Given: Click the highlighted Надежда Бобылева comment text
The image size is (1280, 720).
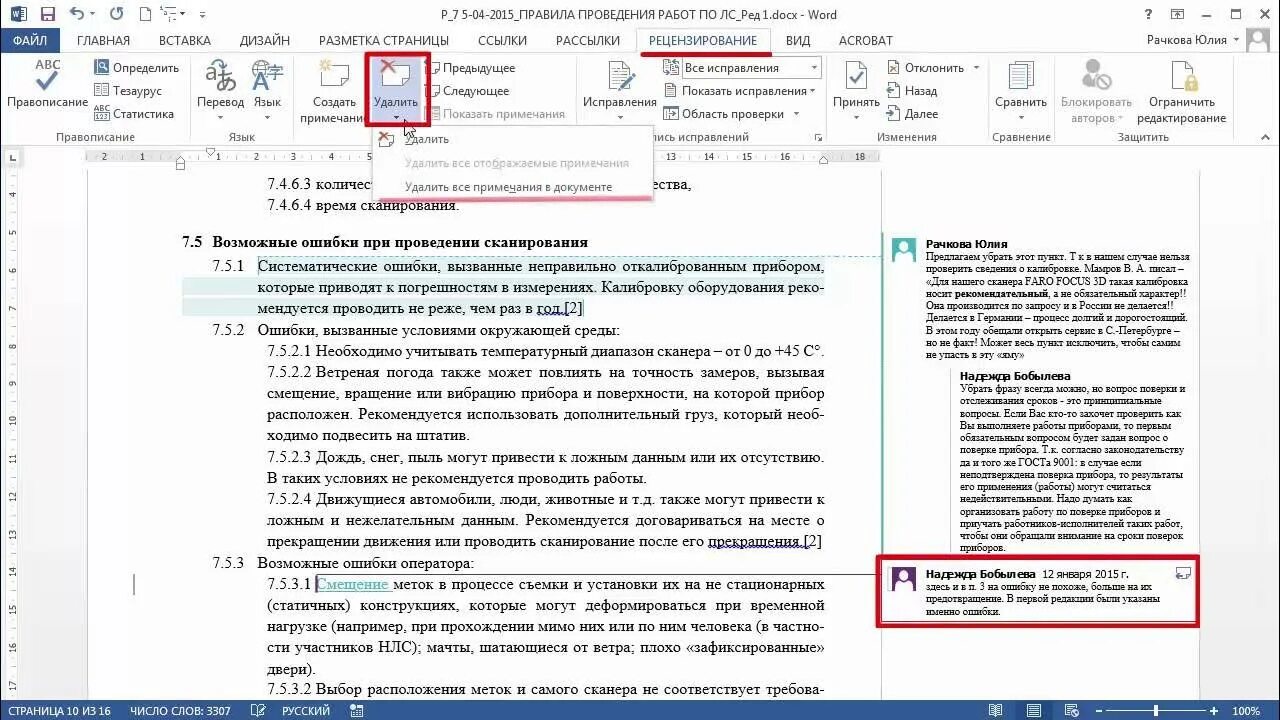Looking at the screenshot, I should (x=1043, y=599).
